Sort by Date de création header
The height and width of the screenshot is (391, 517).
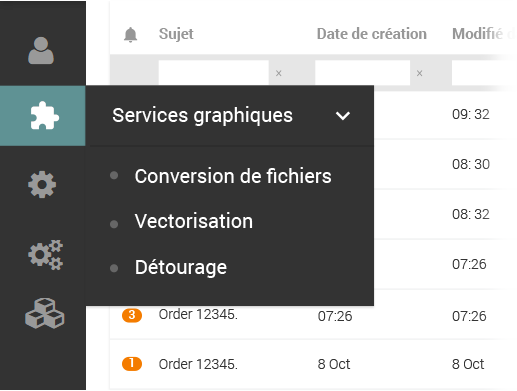coord(372,34)
